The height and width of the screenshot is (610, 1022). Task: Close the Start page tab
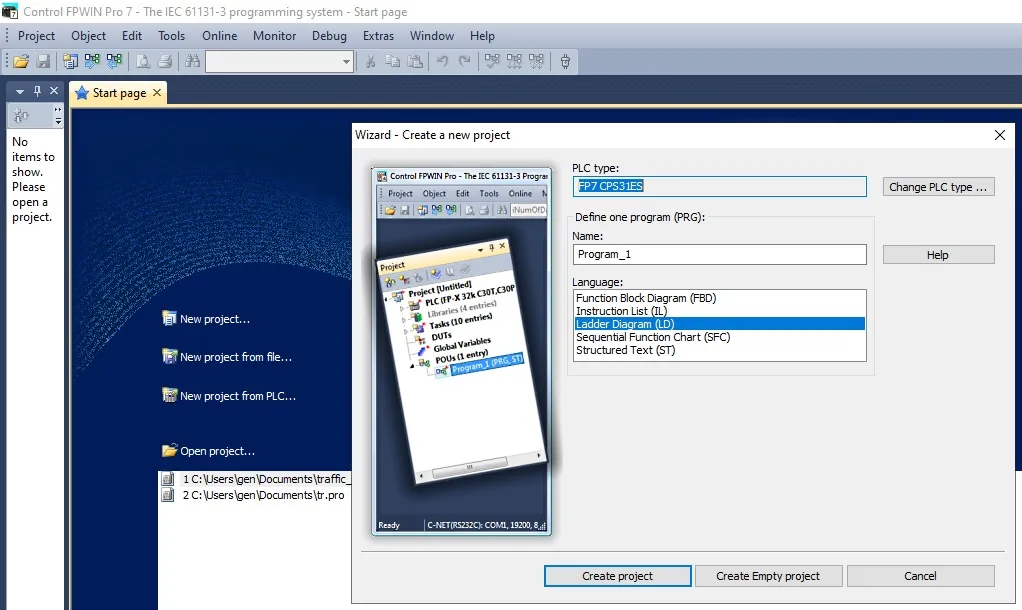pos(157,93)
